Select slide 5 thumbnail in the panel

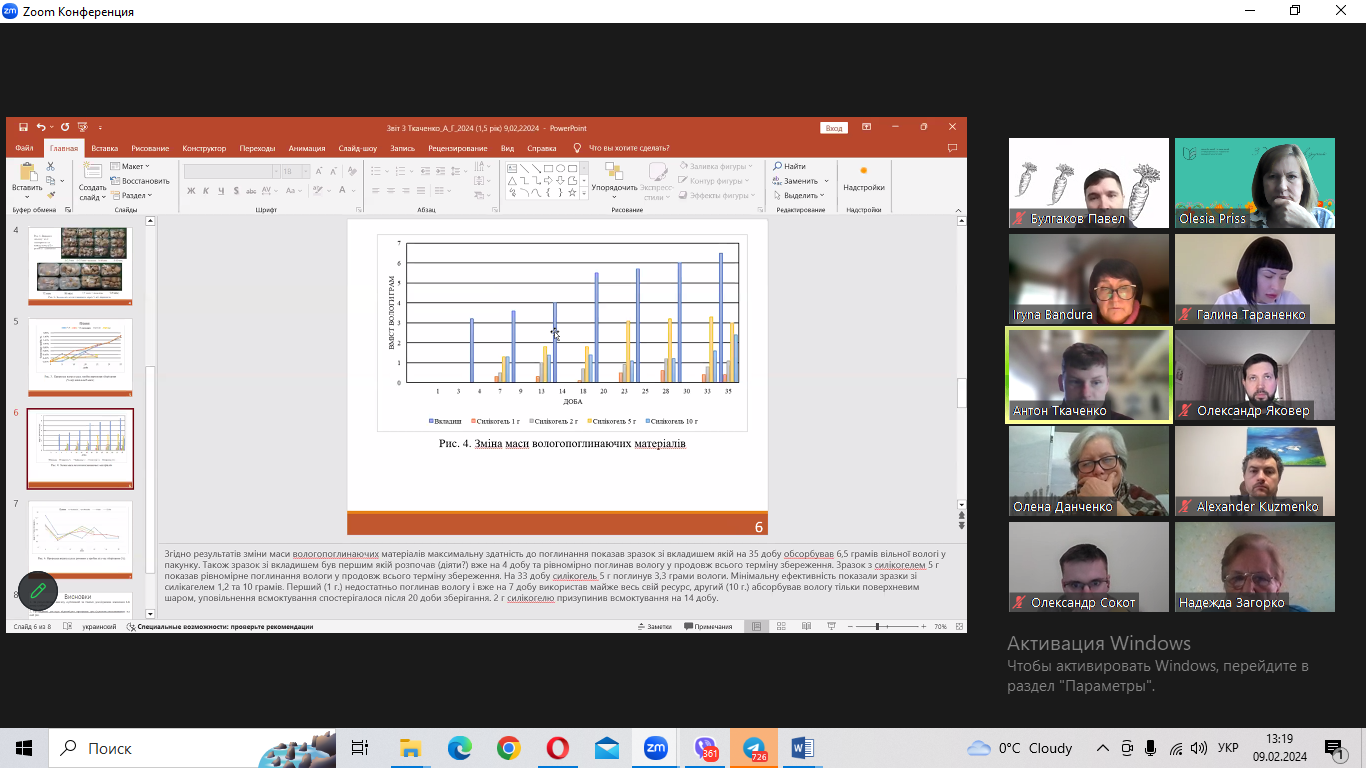tap(80, 356)
